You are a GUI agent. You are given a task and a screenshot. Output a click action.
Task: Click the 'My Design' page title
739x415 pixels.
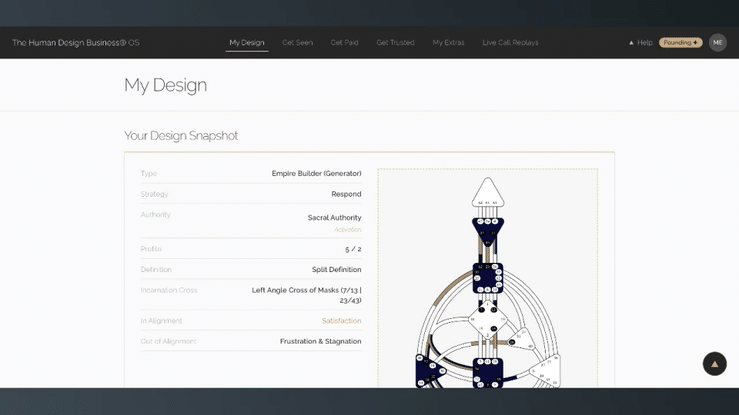click(165, 85)
